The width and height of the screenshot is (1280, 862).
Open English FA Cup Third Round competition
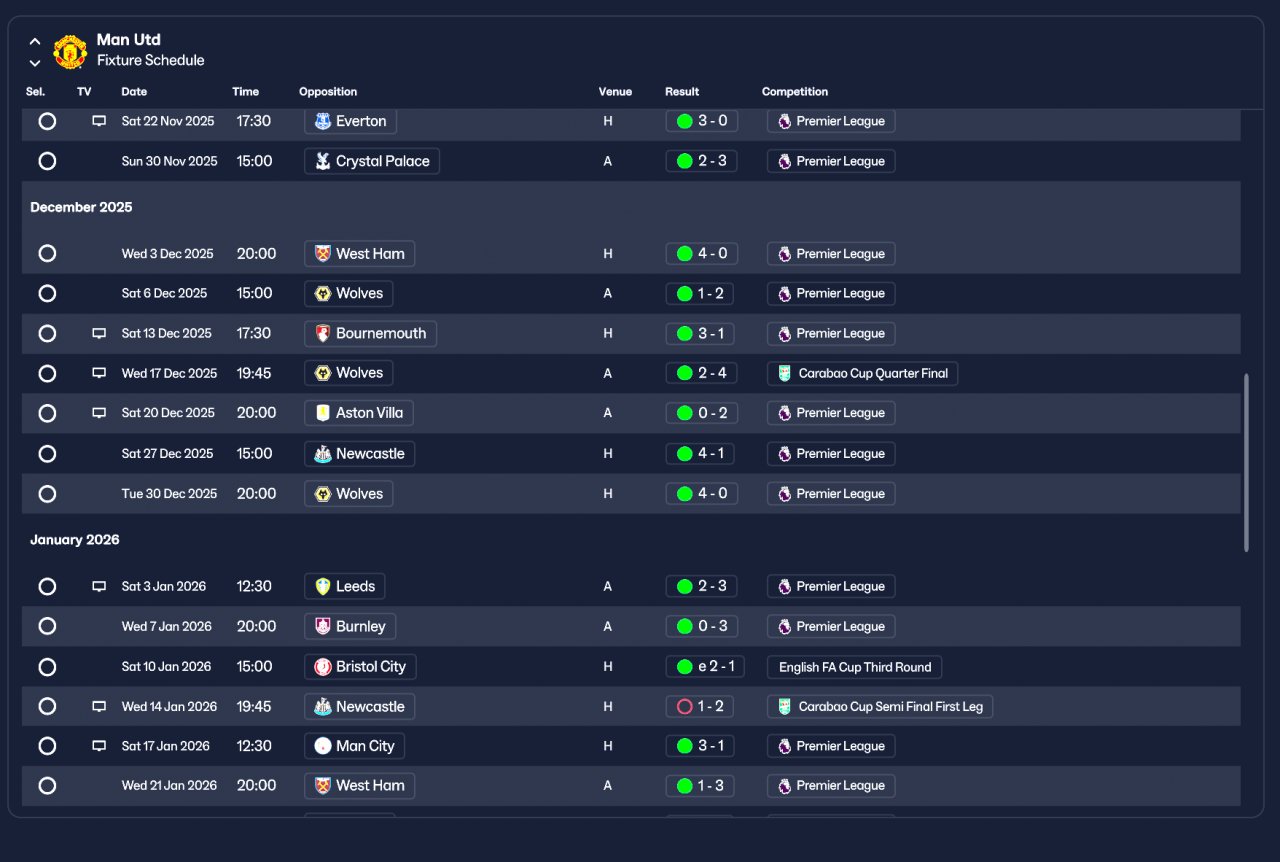(x=855, y=667)
